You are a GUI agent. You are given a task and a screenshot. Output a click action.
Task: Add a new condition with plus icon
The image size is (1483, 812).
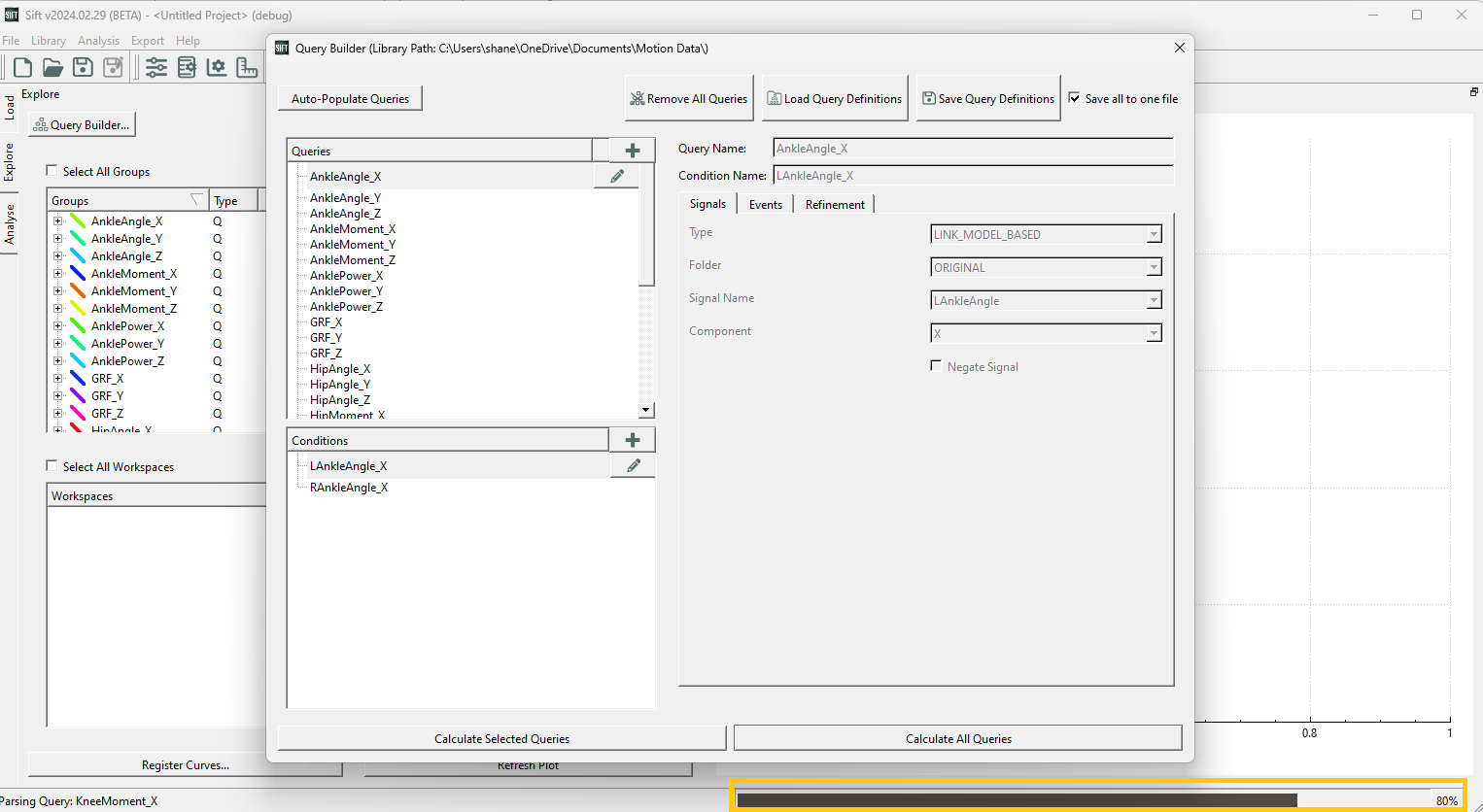click(x=633, y=440)
